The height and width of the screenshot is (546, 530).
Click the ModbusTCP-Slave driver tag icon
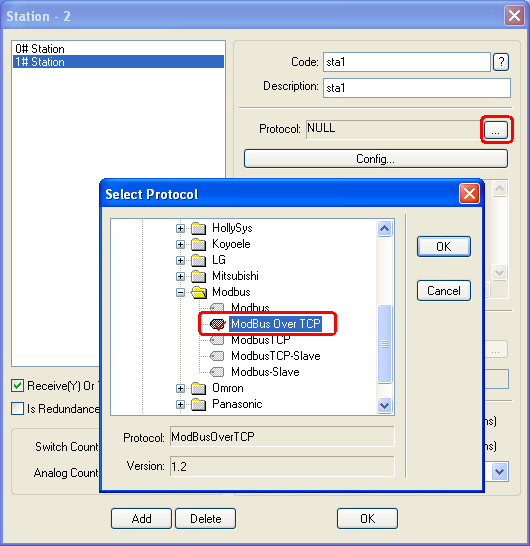217,356
